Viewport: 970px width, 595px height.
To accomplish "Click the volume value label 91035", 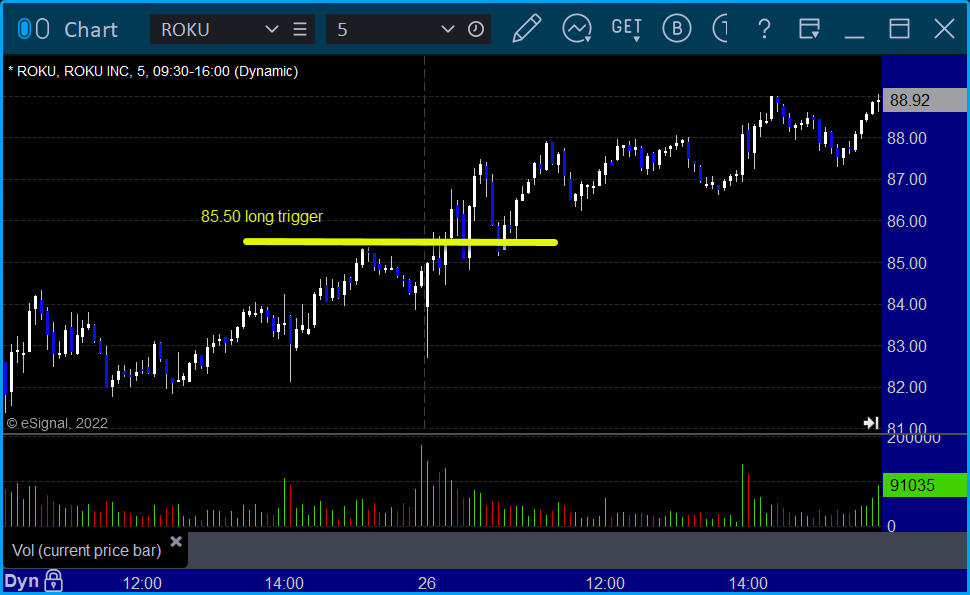I will pos(924,485).
